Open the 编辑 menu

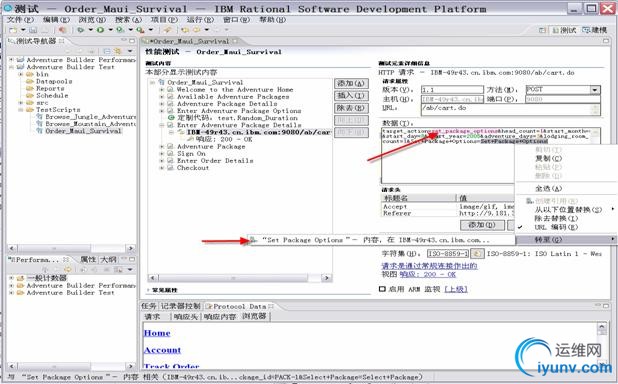click(x=56, y=20)
